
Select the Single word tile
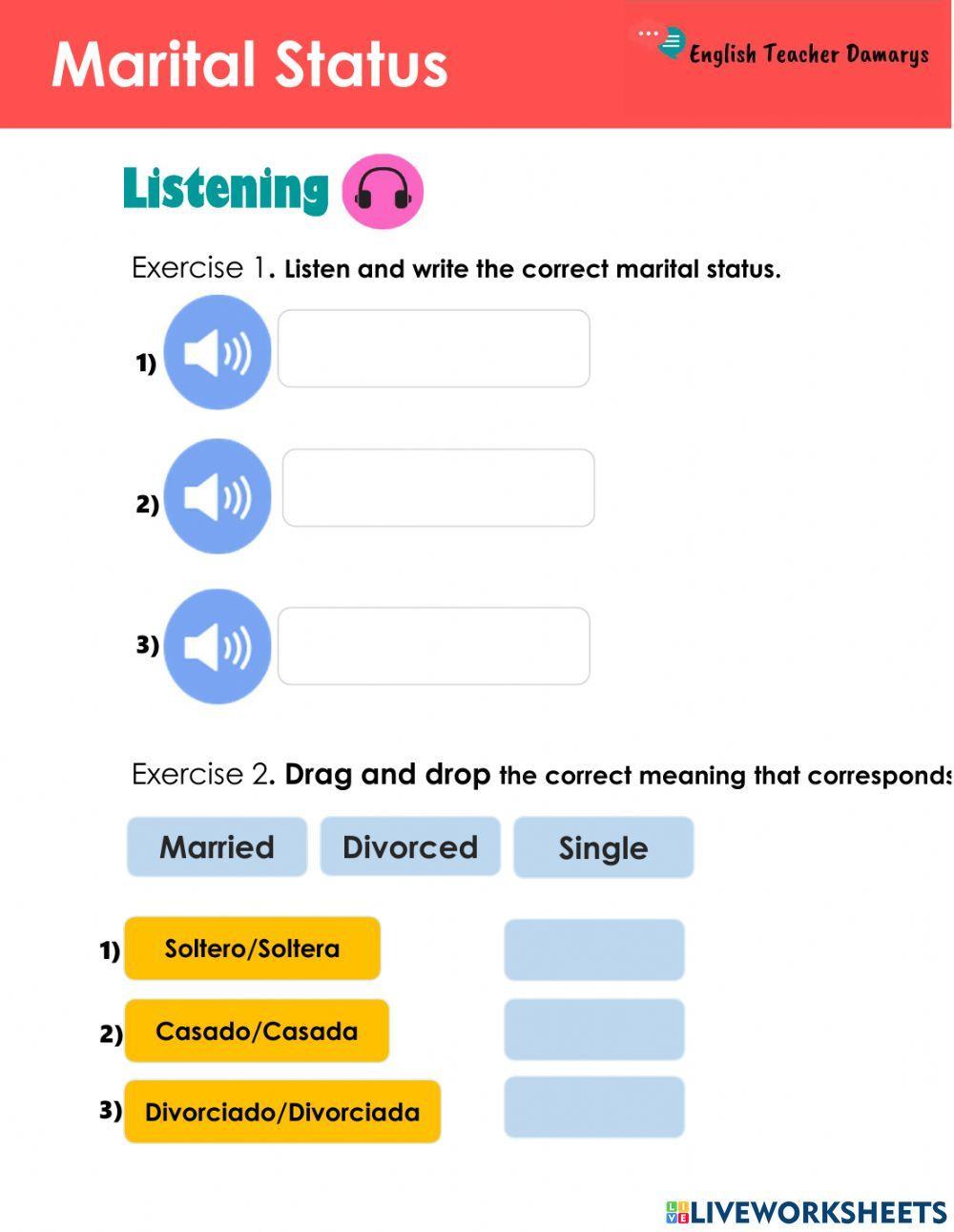pyautogui.click(x=603, y=847)
